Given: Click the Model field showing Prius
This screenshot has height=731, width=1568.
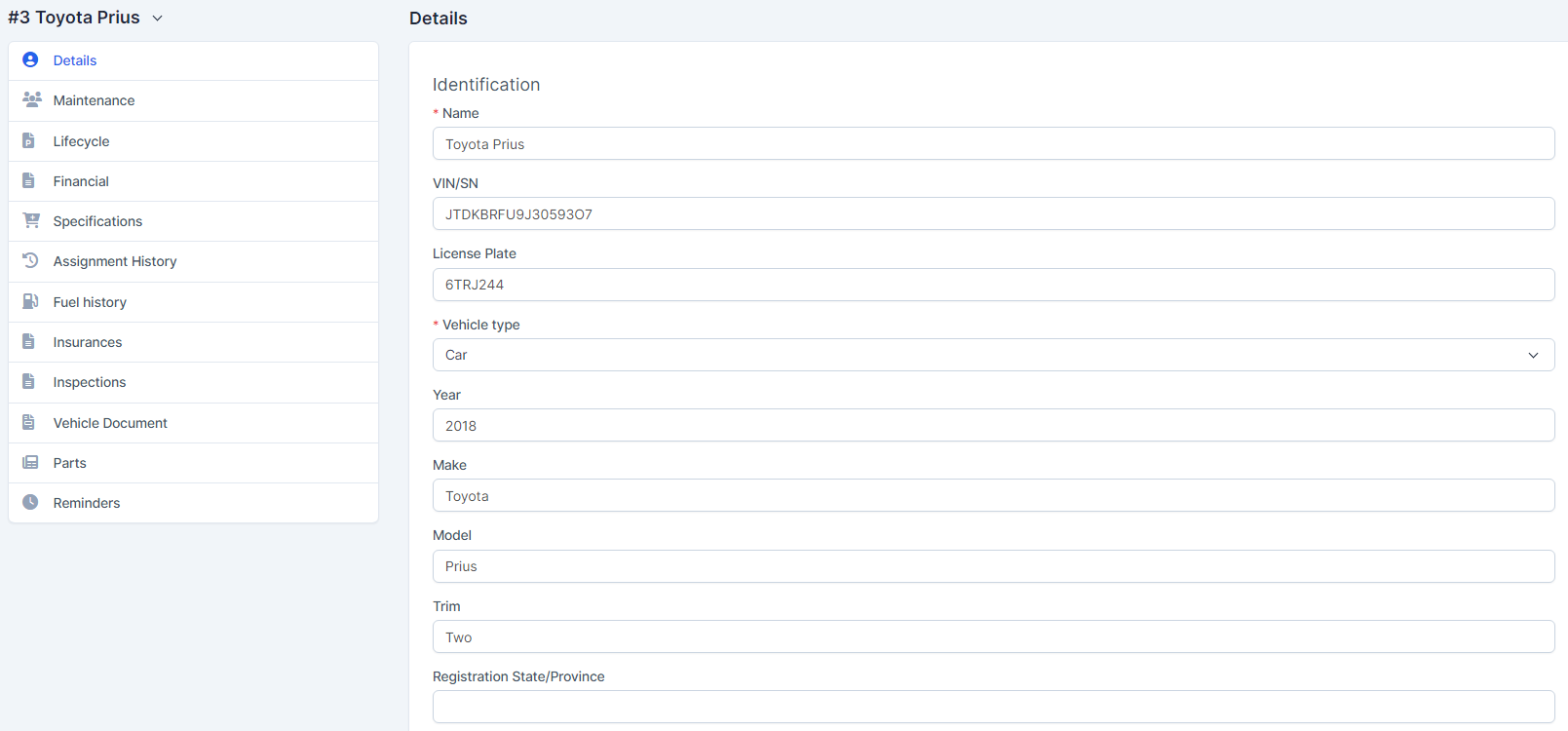Looking at the screenshot, I should tap(993, 566).
